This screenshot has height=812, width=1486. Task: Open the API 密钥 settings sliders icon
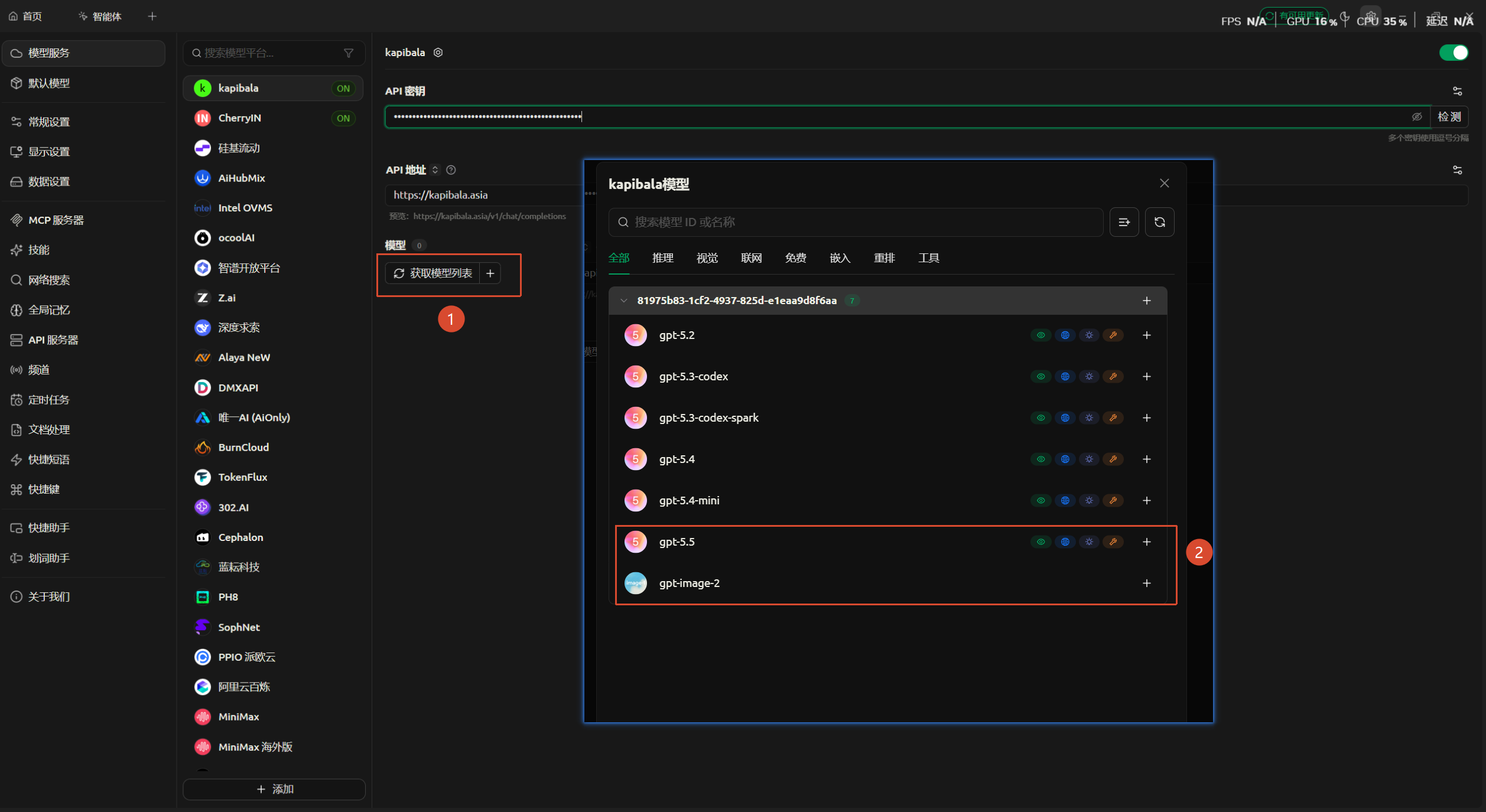coord(1457,91)
